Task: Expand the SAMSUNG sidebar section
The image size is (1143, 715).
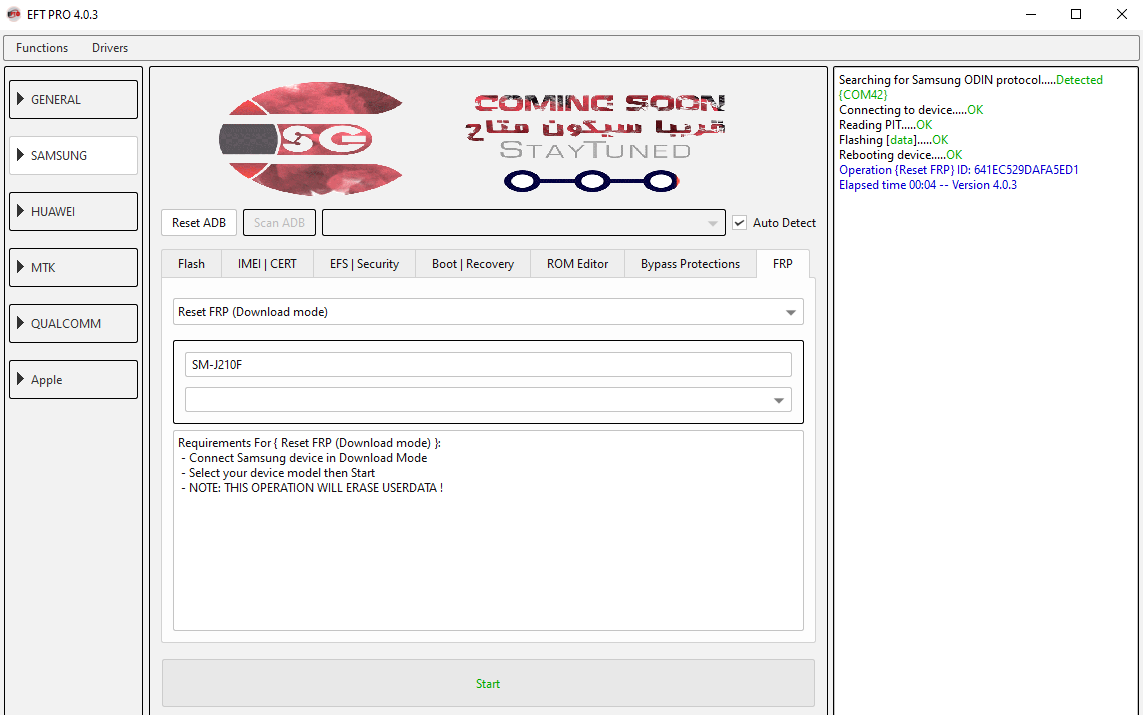Action: pos(73,155)
